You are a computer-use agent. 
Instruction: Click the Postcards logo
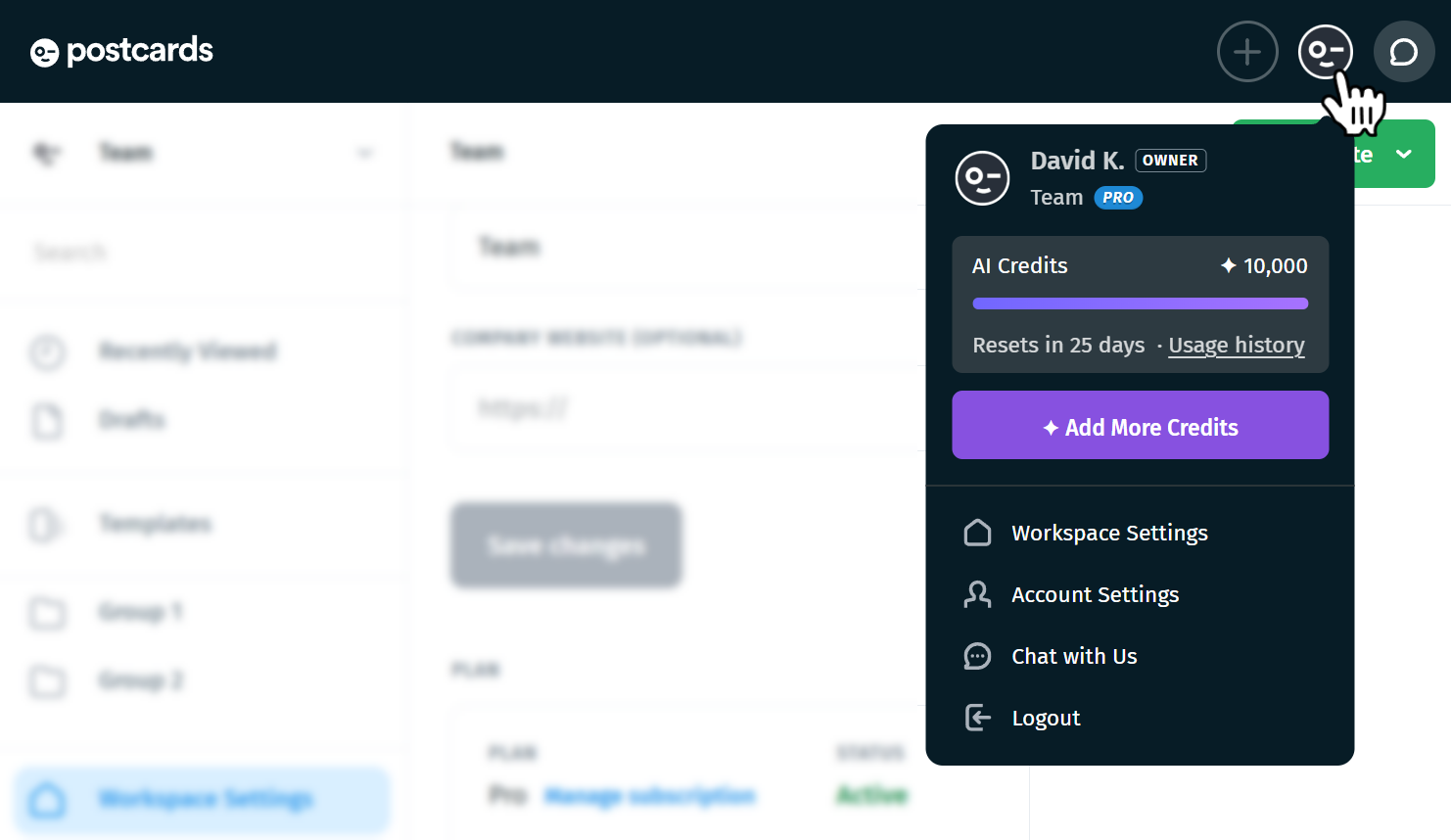121,51
